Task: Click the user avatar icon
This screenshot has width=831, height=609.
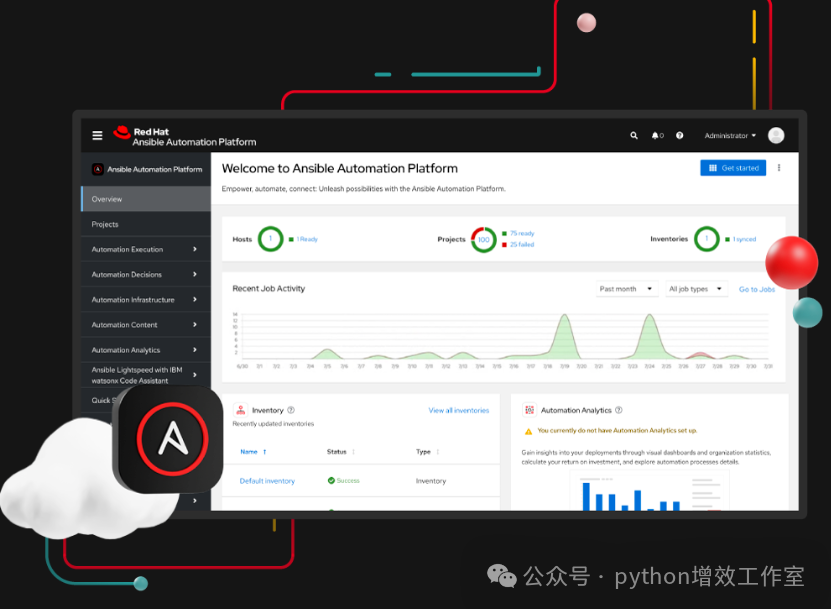Action: tap(776, 136)
